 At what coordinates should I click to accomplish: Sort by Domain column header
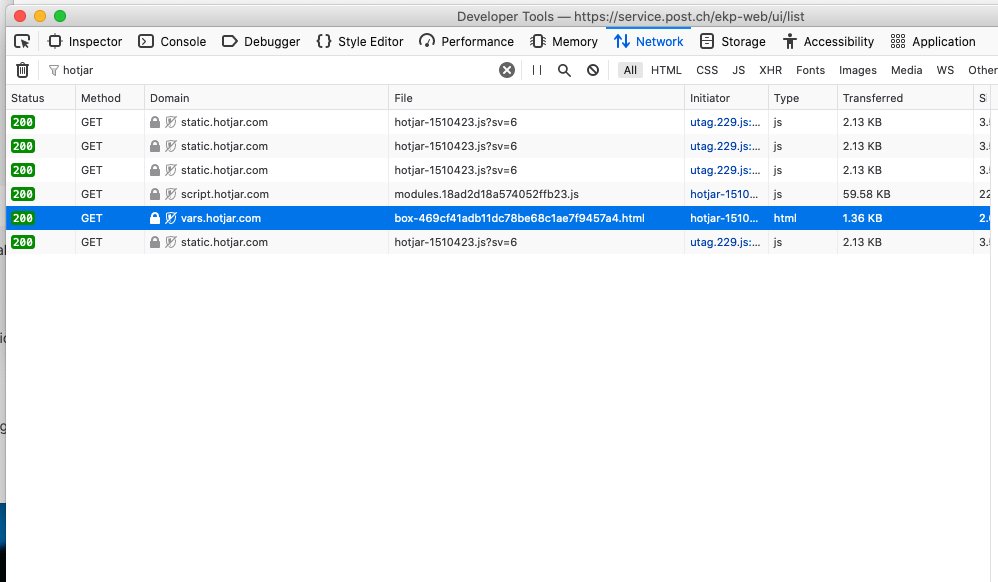point(266,98)
